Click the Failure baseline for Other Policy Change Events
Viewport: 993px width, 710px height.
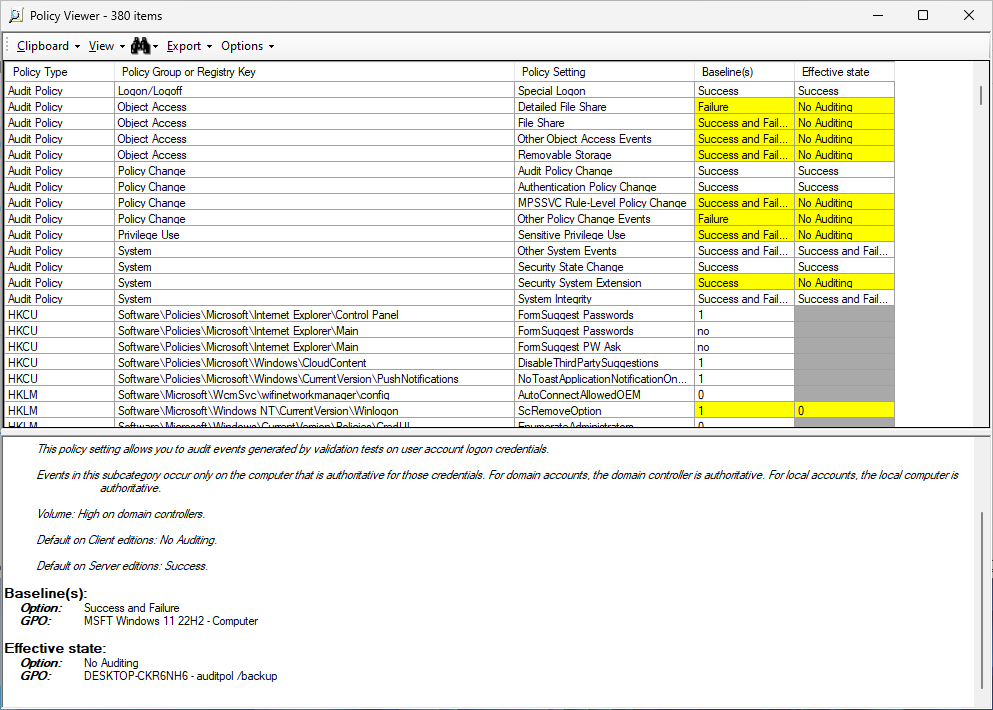[744, 219]
